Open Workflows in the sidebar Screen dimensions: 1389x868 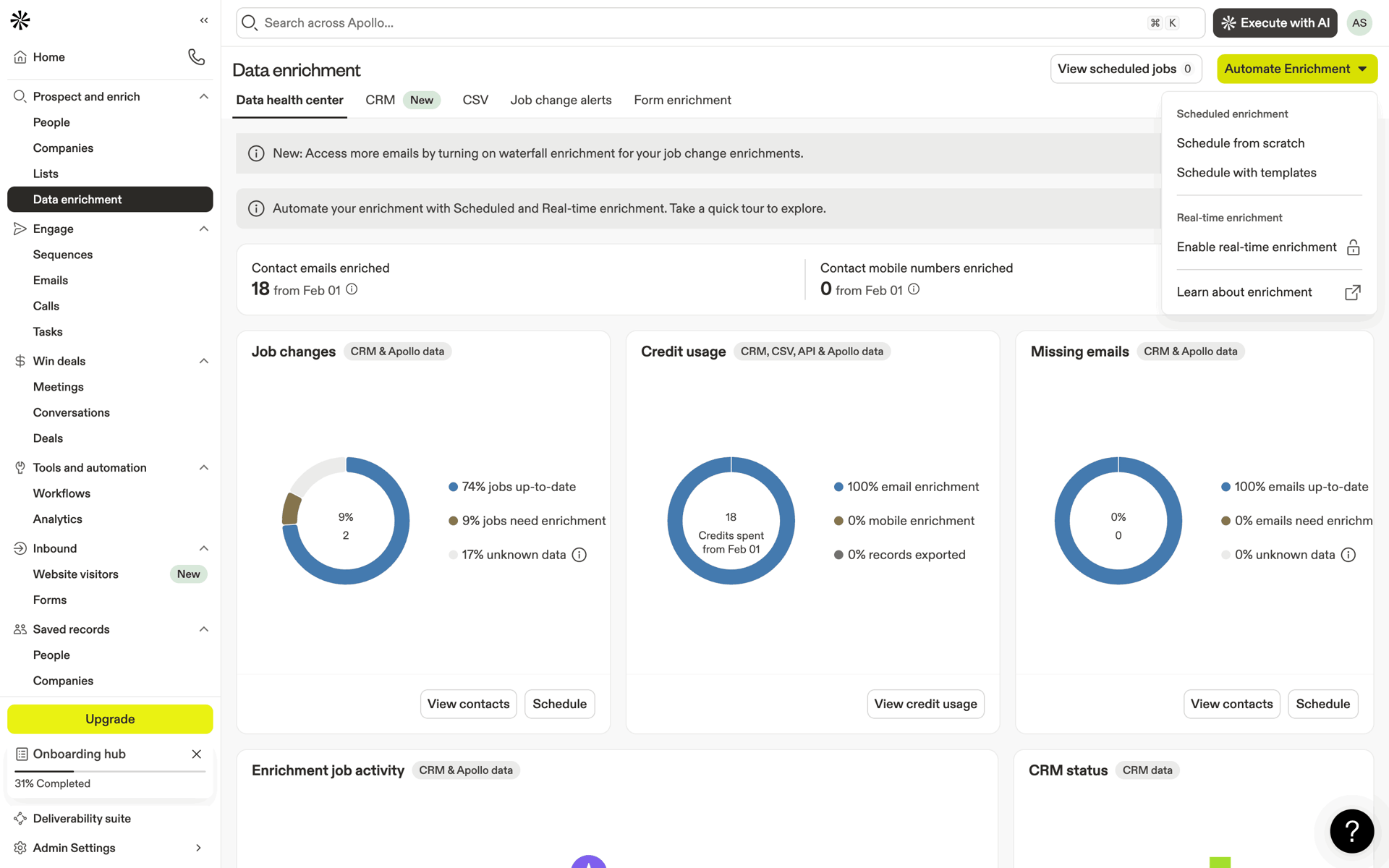61,493
